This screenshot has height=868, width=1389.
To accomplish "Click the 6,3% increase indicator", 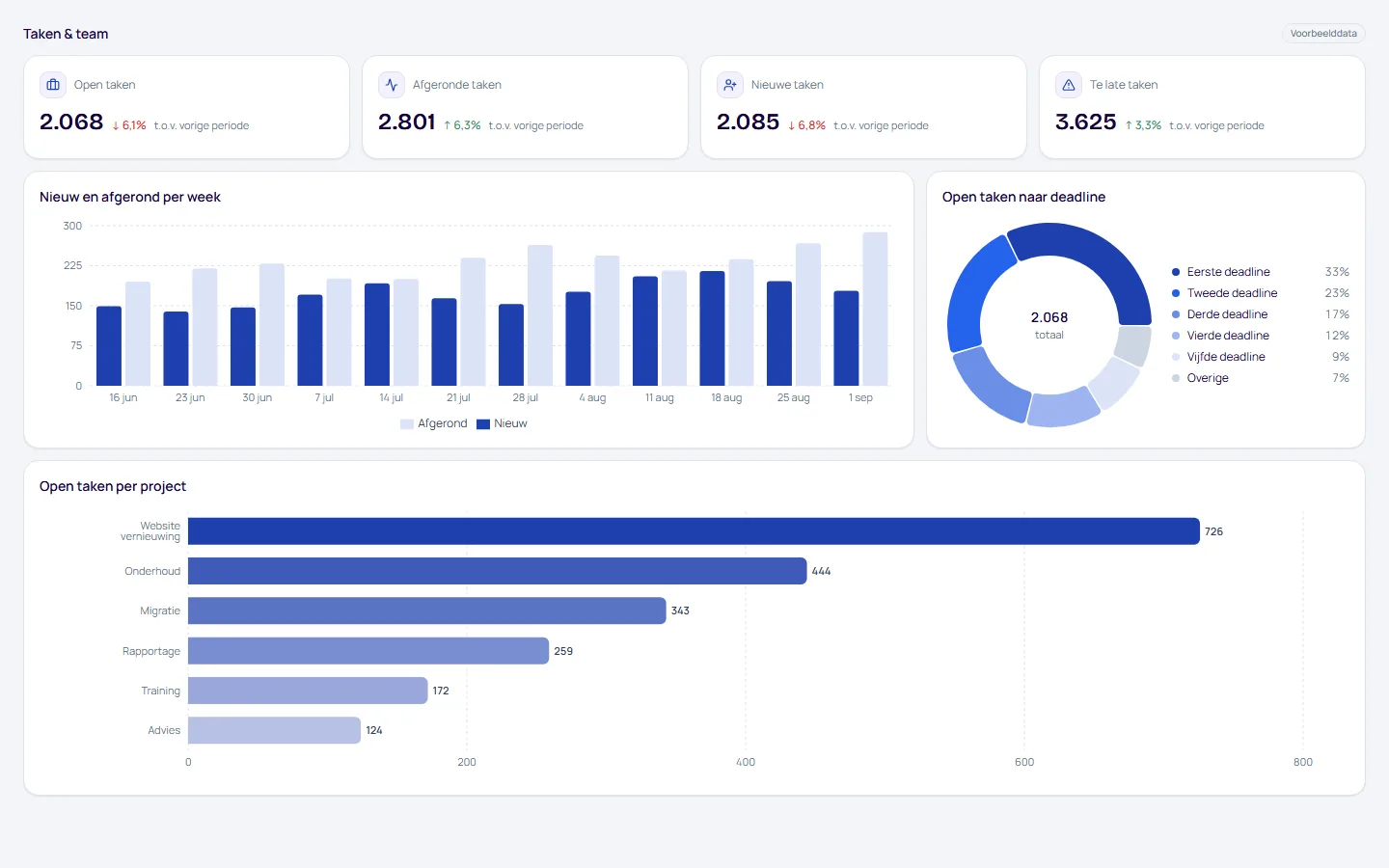I will 462,125.
